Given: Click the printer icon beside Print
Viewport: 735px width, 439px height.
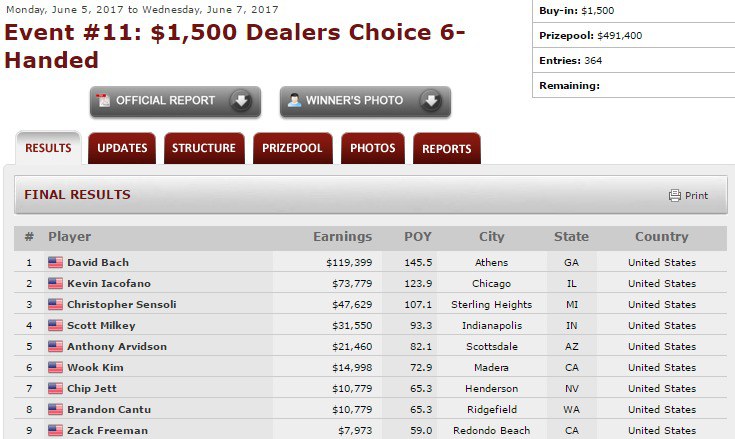Looking at the screenshot, I should coord(675,196).
